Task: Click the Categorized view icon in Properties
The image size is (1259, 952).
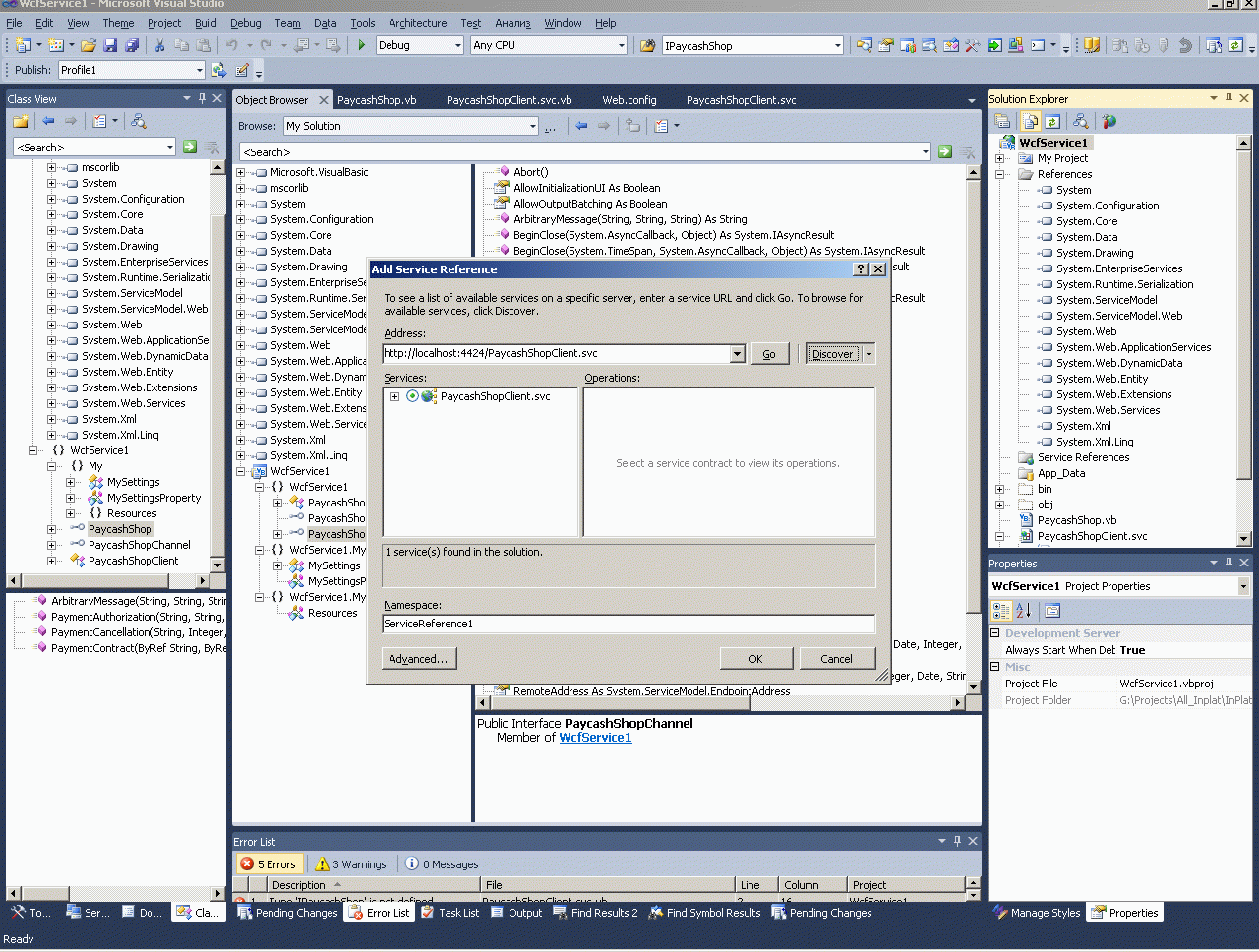Action: pos(1001,611)
